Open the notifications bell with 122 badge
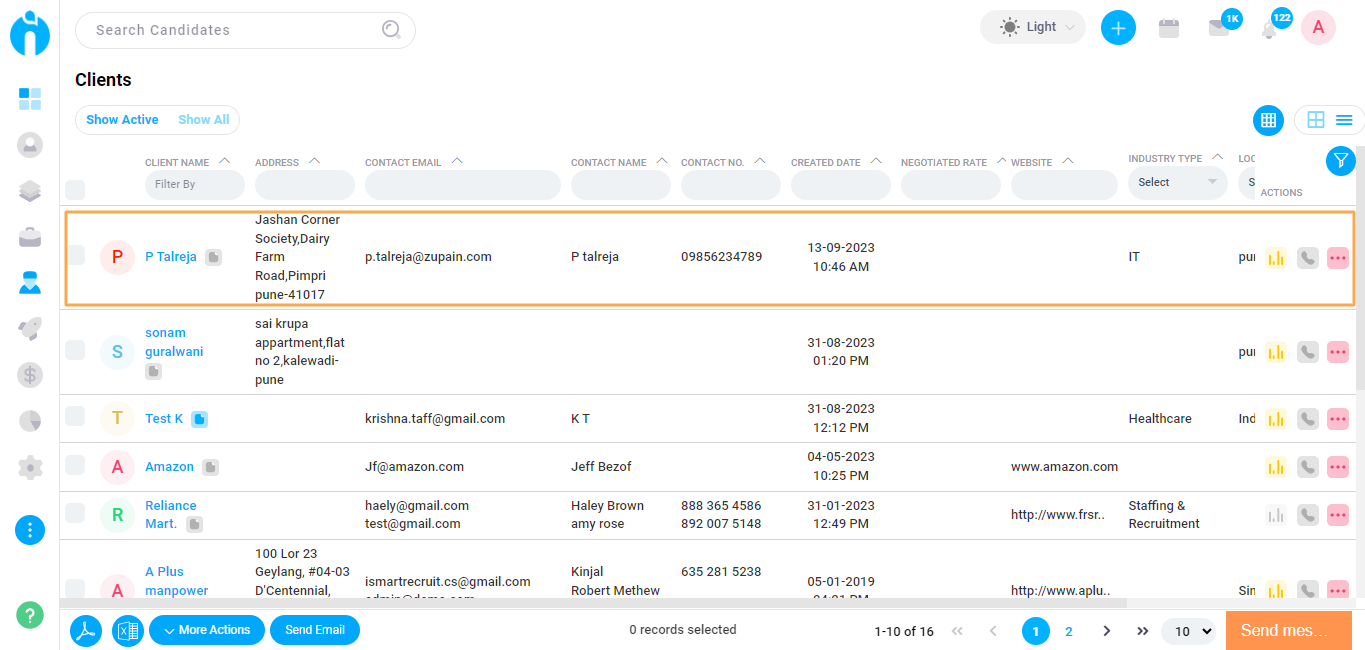The image size is (1365, 650). pyautogui.click(x=1269, y=30)
